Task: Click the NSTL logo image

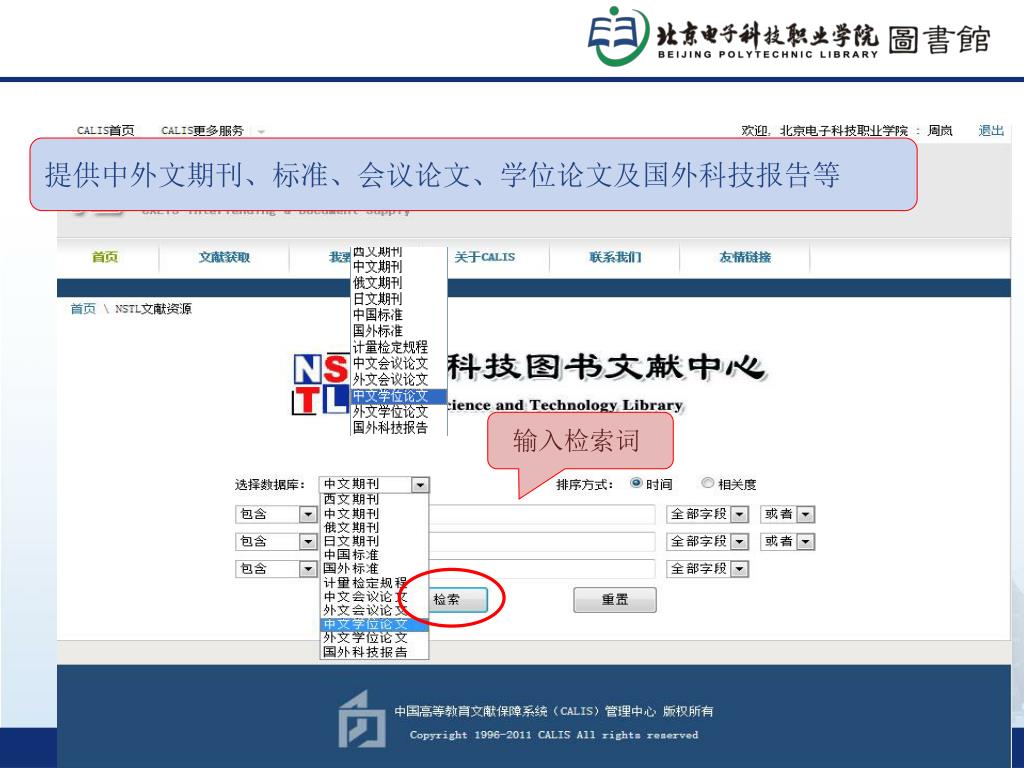Action: [x=320, y=384]
